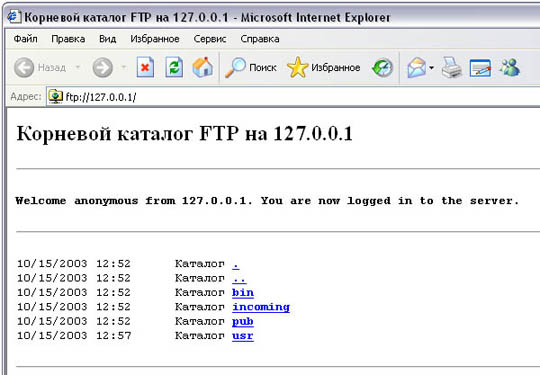Click the Search (Поиск) magnifier button
Screen dimensions: 540x375
click(251, 67)
